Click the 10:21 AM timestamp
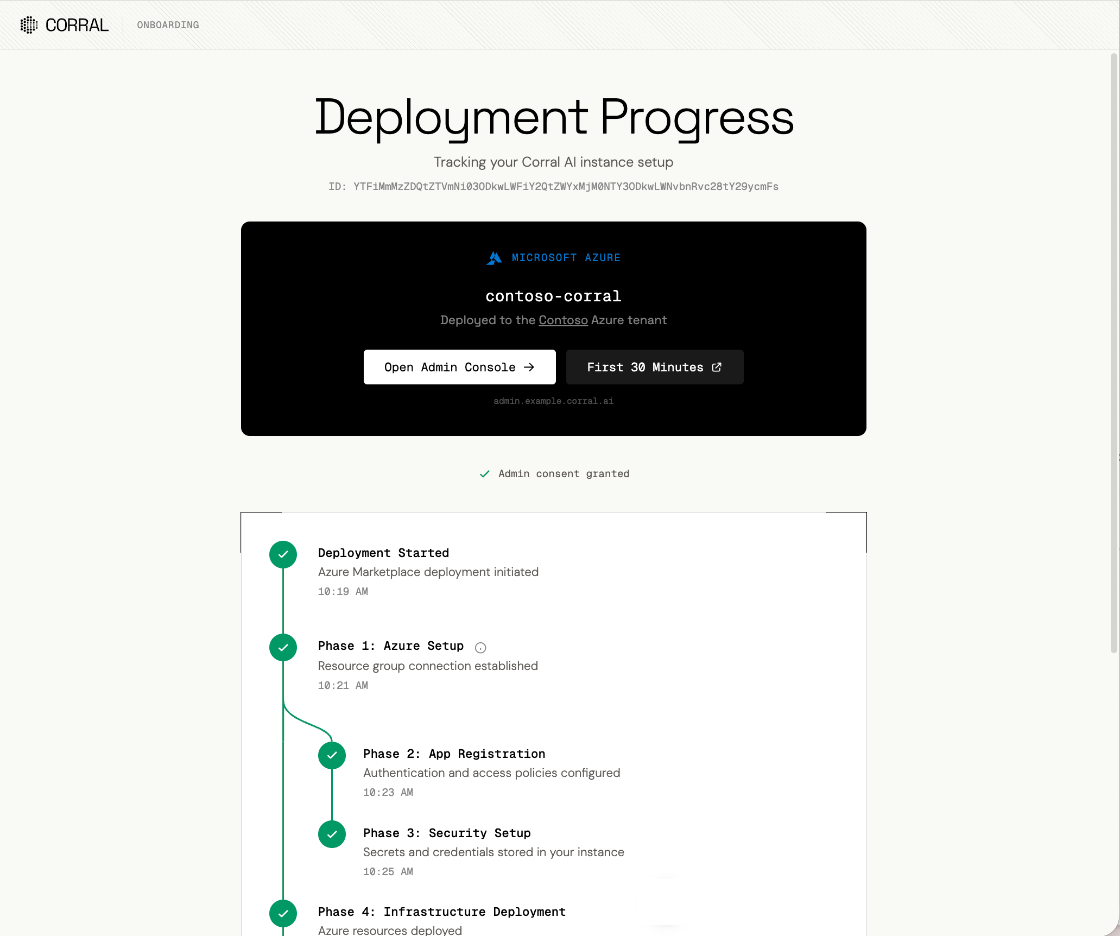Screen dimensions: 1120x936 pyautogui.click(x=343, y=686)
